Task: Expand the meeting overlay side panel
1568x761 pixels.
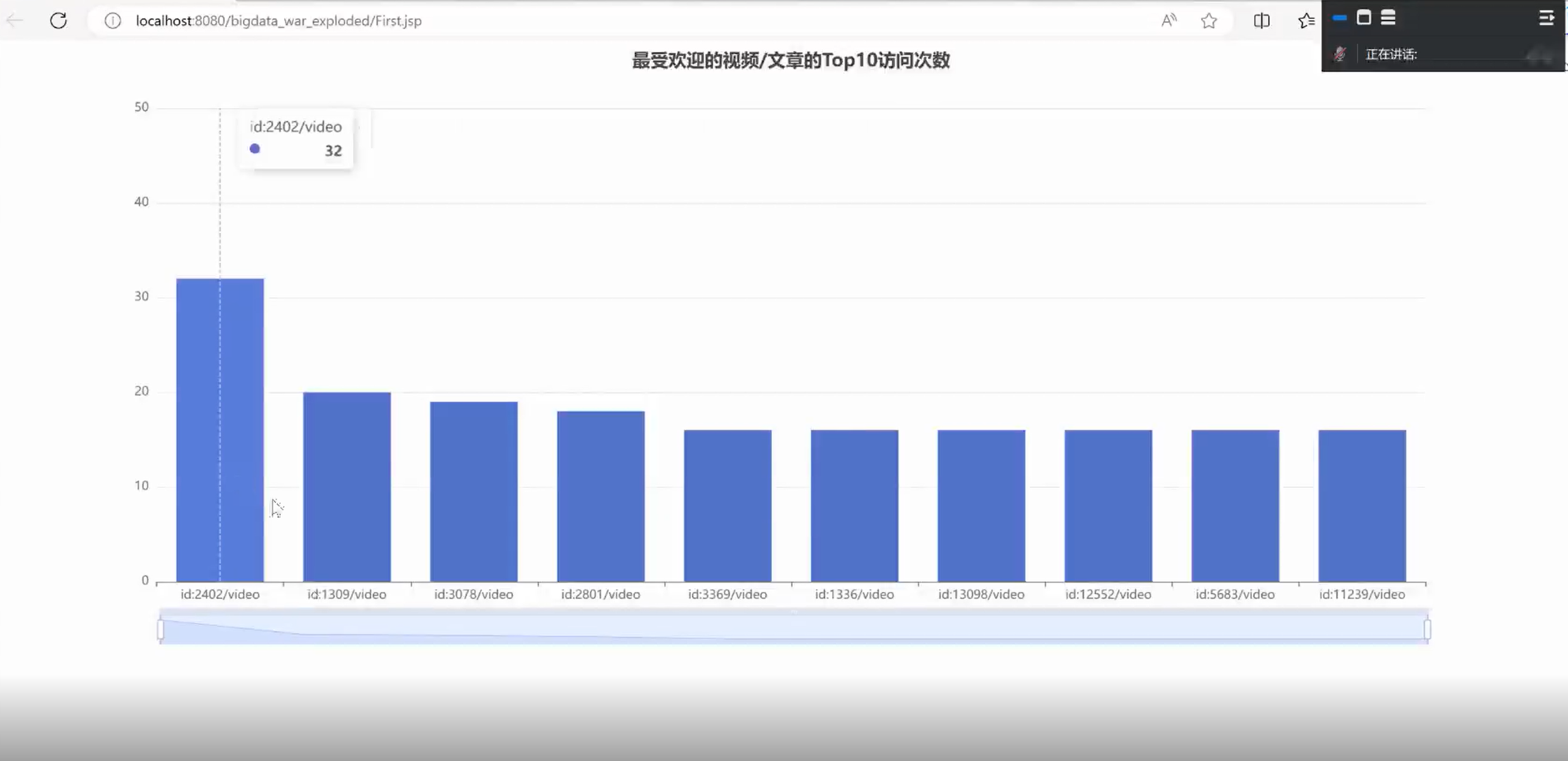Action: pos(1546,18)
